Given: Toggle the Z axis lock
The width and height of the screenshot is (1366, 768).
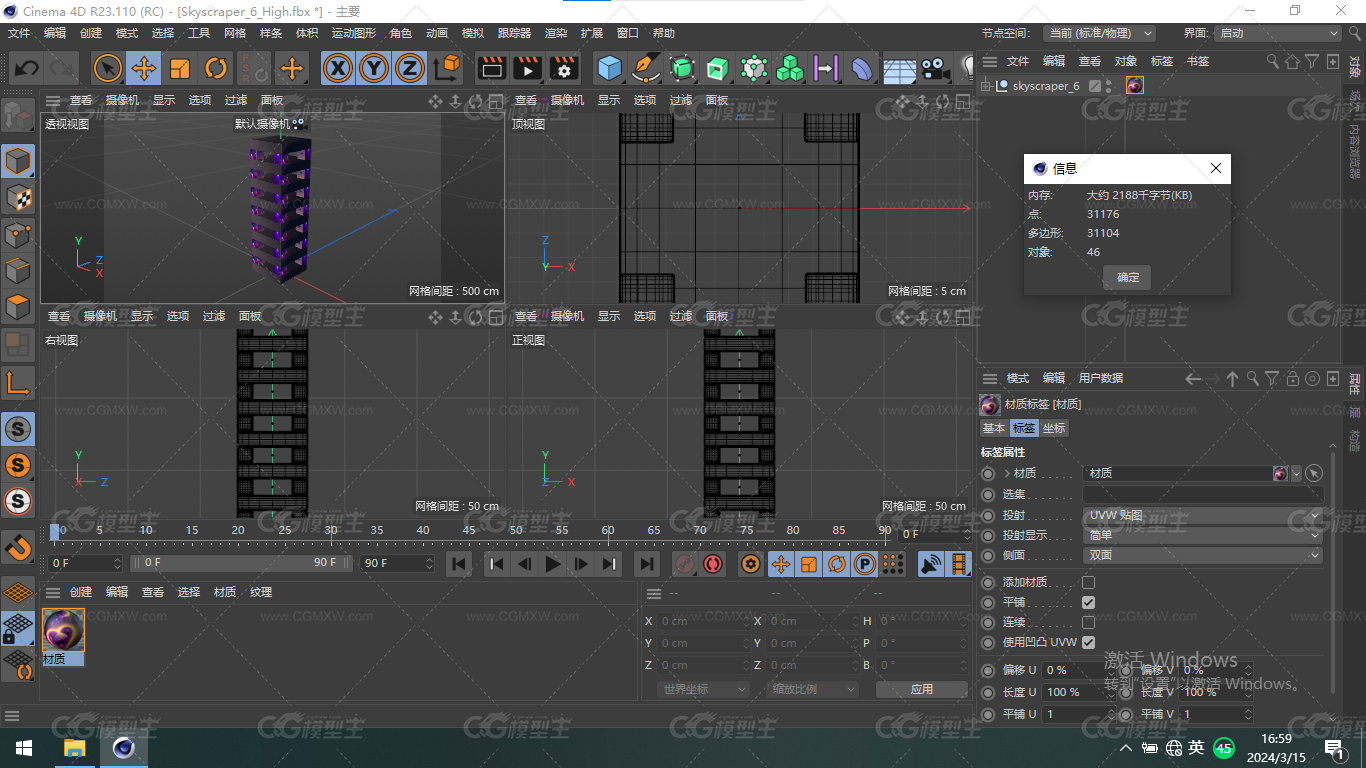Looking at the screenshot, I should [x=410, y=68].
